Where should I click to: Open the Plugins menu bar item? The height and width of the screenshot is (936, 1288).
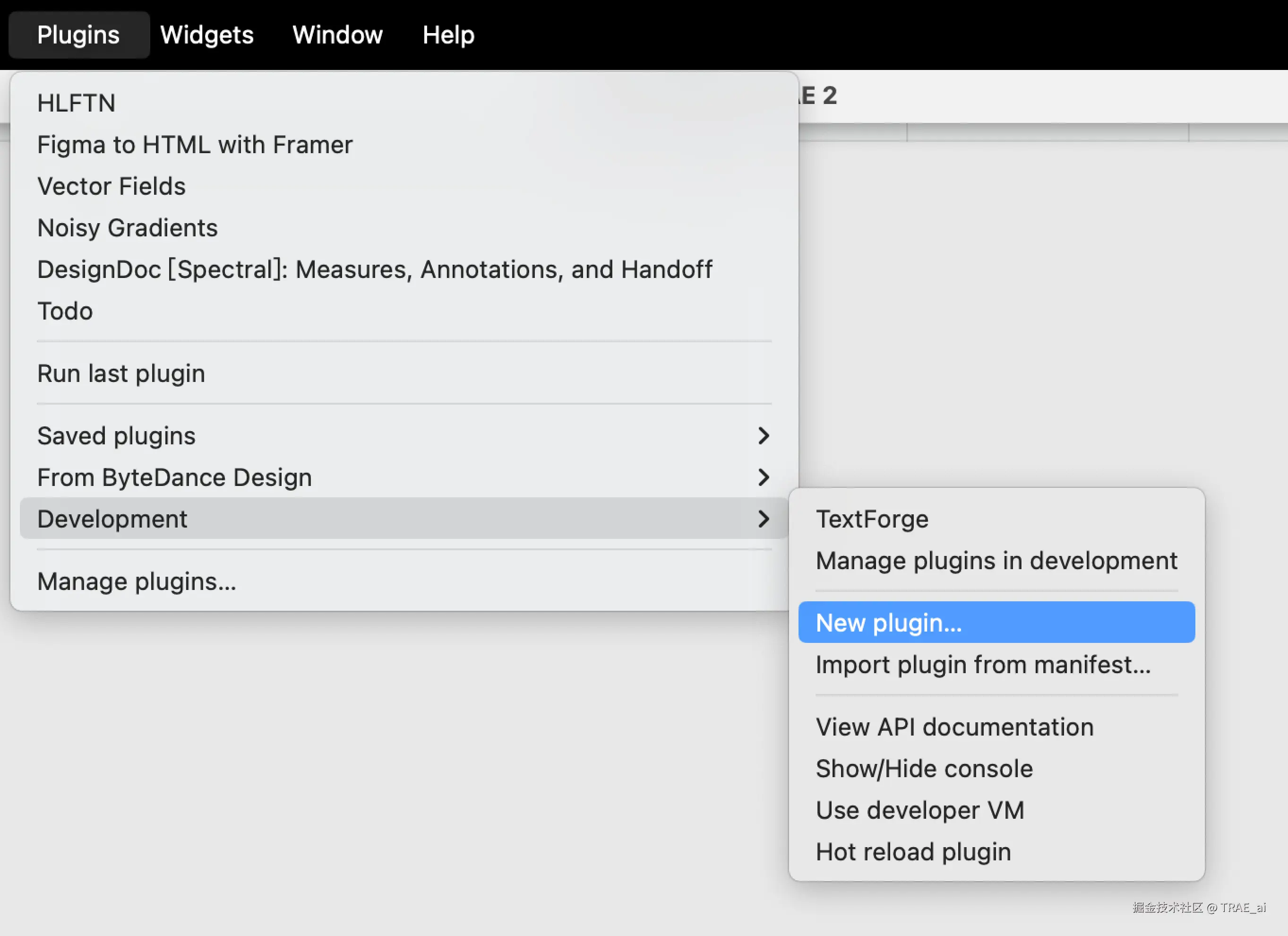(78, 35)
